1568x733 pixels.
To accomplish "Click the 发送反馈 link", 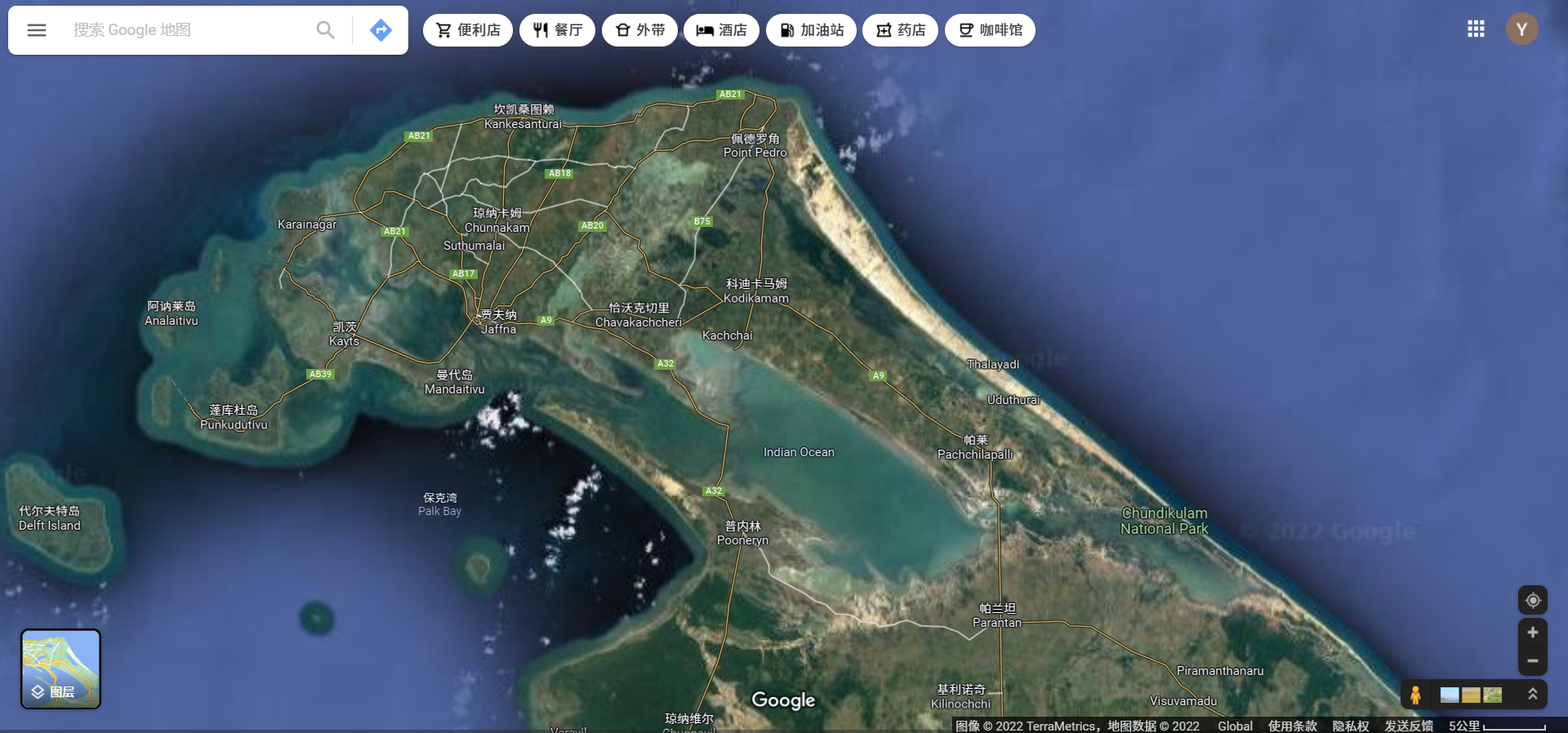I will point(1409,726).
